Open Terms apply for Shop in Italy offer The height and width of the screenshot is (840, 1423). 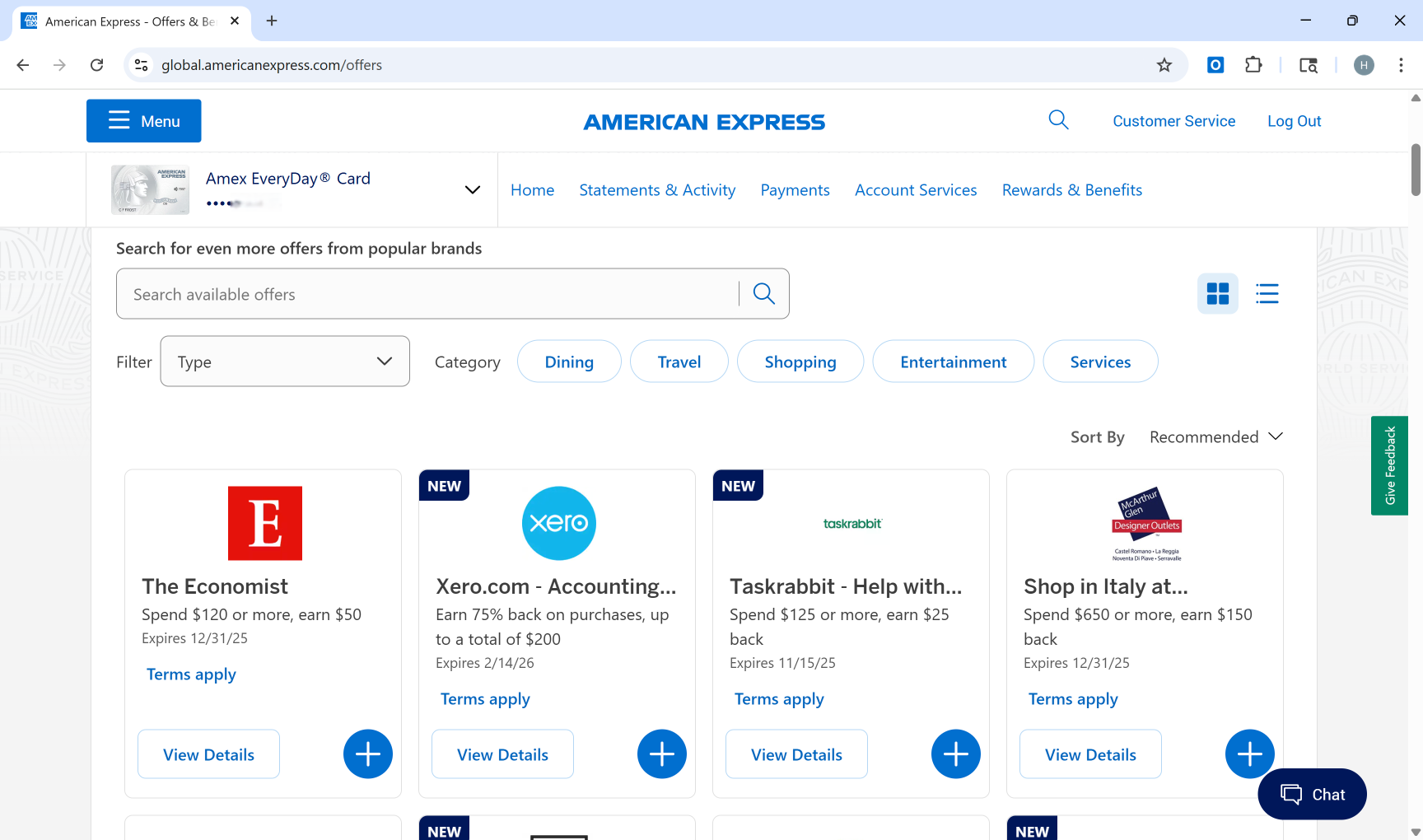pos(1073,699)
